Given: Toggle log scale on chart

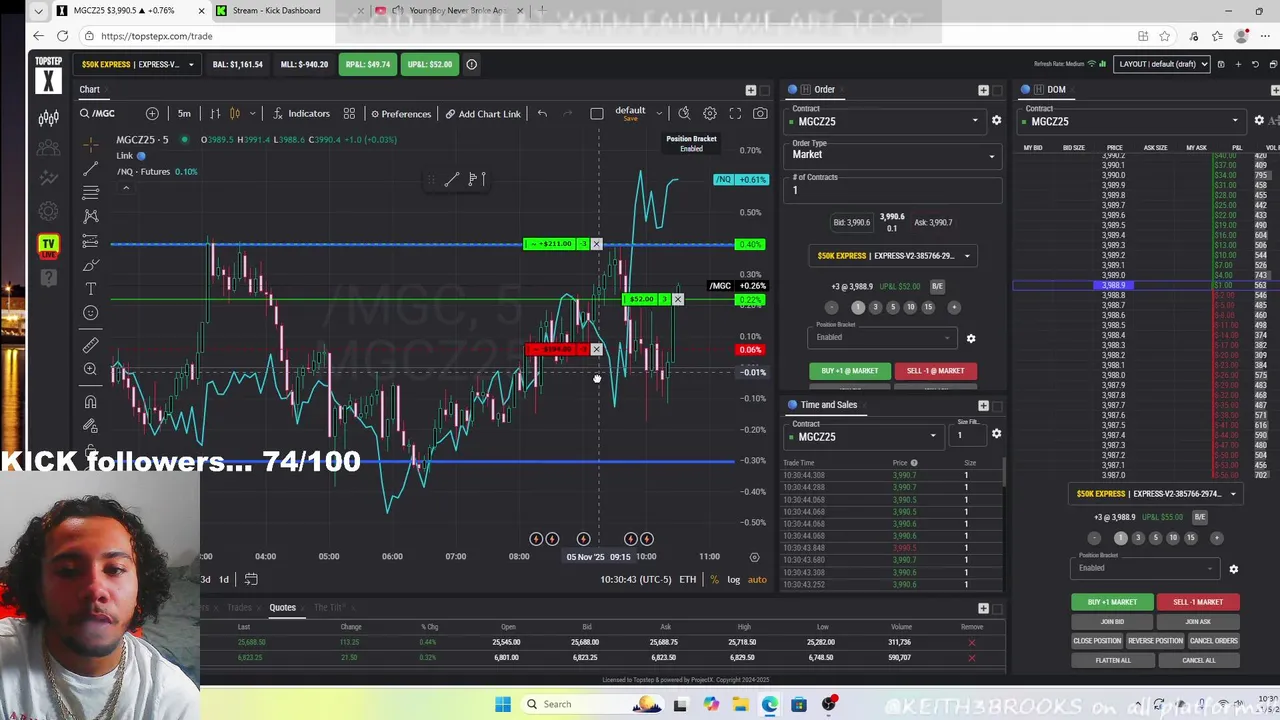Looking at the screenshot, I should [733, 580].
